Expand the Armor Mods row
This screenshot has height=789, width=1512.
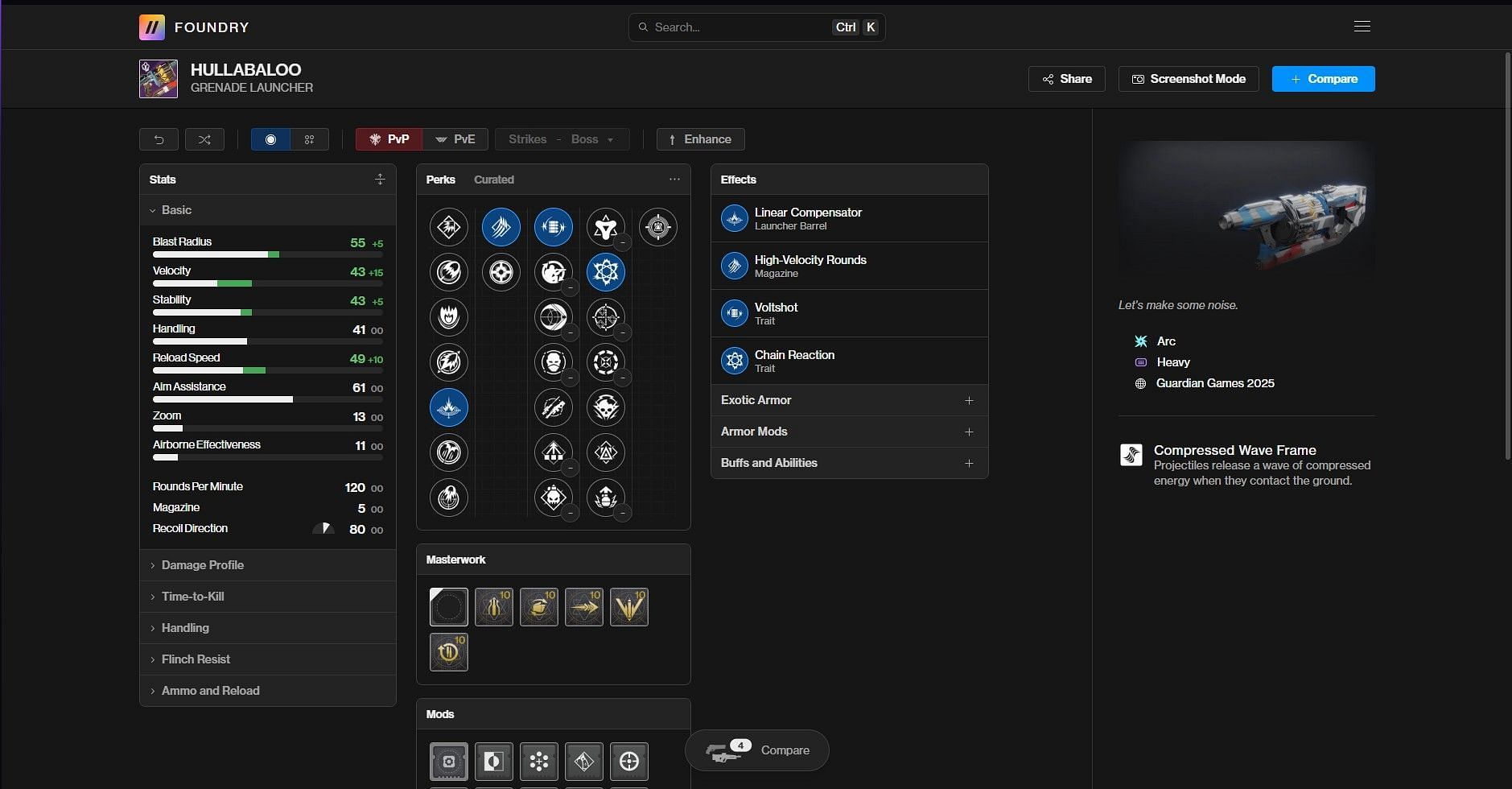click(849, 432)
